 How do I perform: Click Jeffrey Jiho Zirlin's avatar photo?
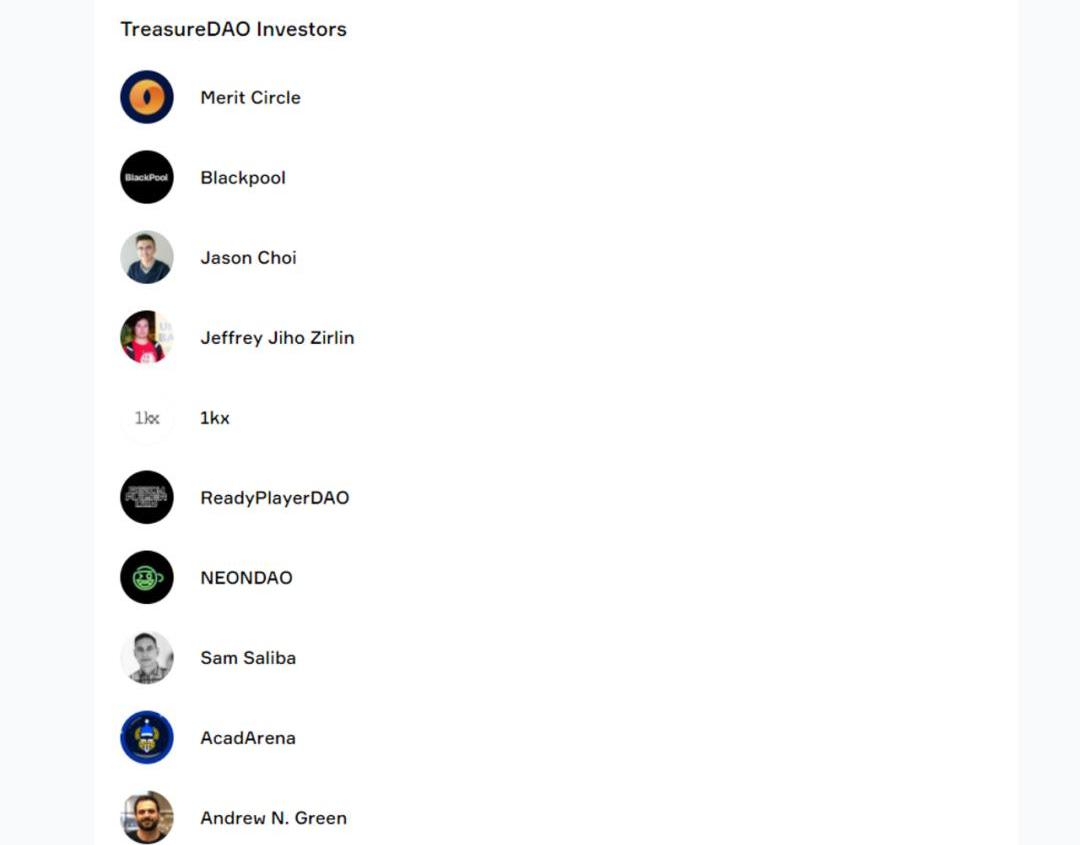click(147, 337)
